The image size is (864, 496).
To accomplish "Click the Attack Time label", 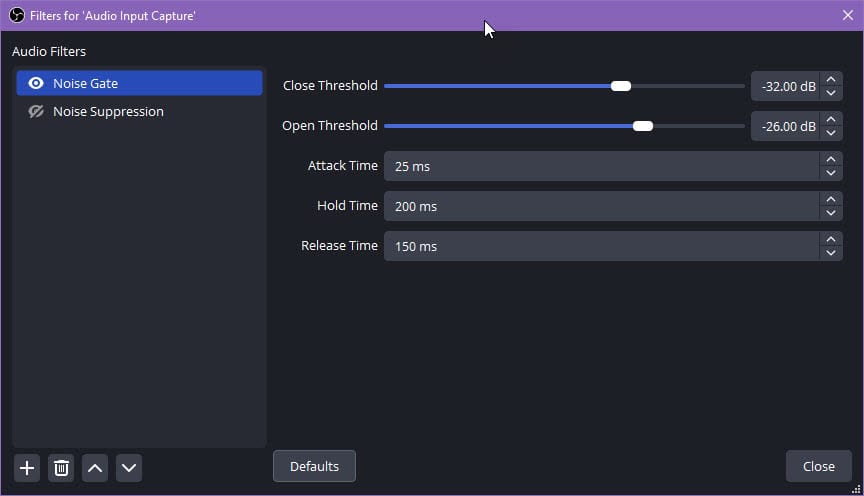I will tap(343, 165).
